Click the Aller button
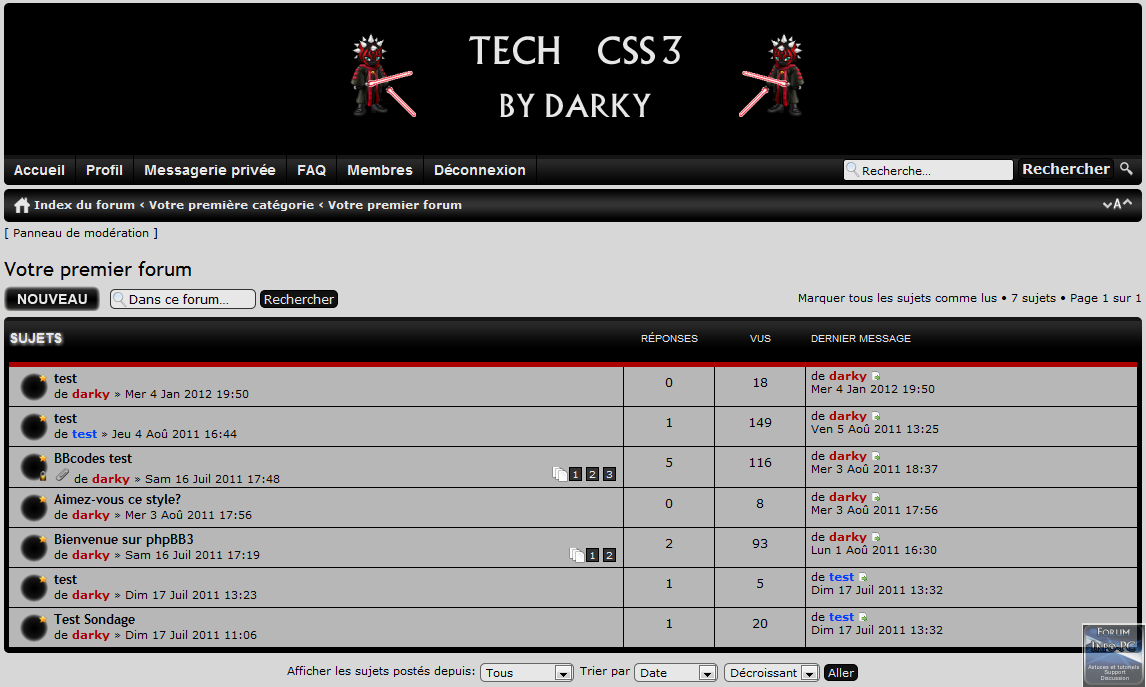This screenshot has width=1146, height=687. (841, 673)
